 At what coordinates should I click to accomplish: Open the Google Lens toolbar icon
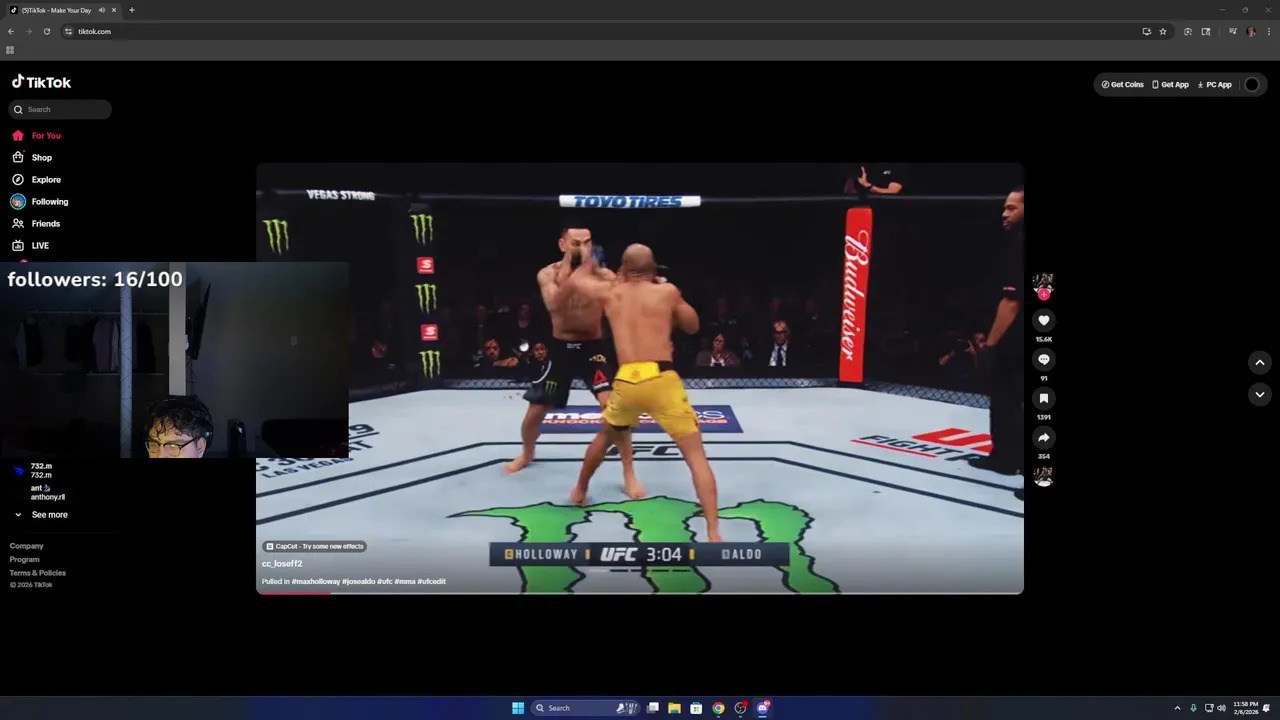[1187, 31]
